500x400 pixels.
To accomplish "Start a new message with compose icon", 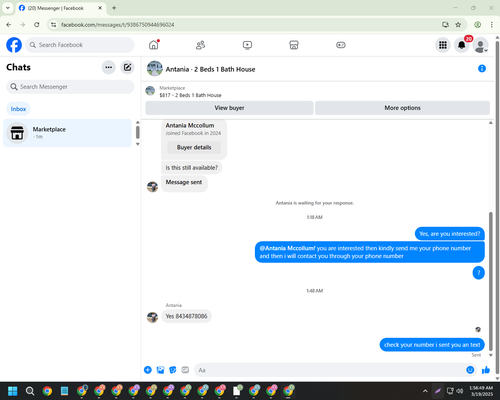I will [127, 67].
